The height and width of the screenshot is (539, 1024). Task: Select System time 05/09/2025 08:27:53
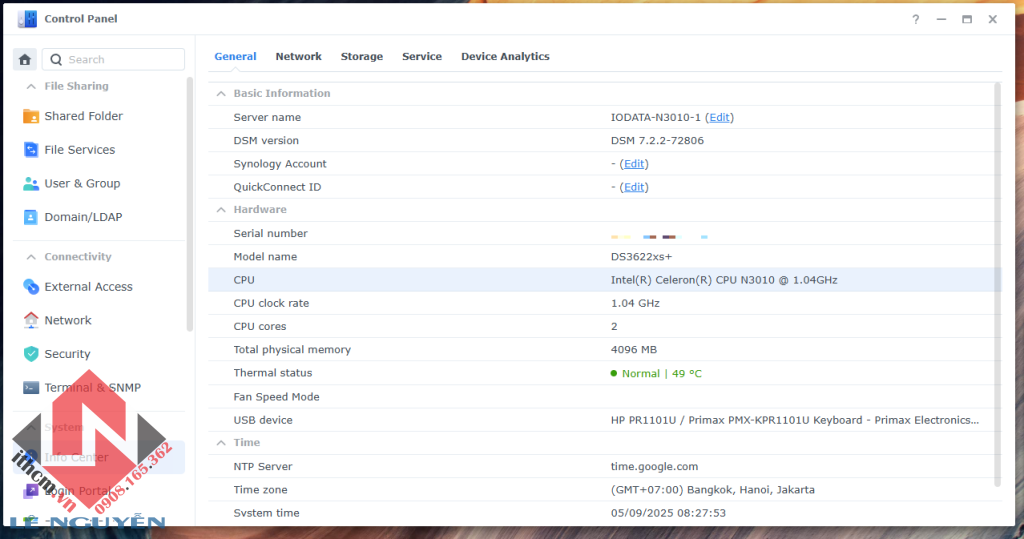coord(668,513)
